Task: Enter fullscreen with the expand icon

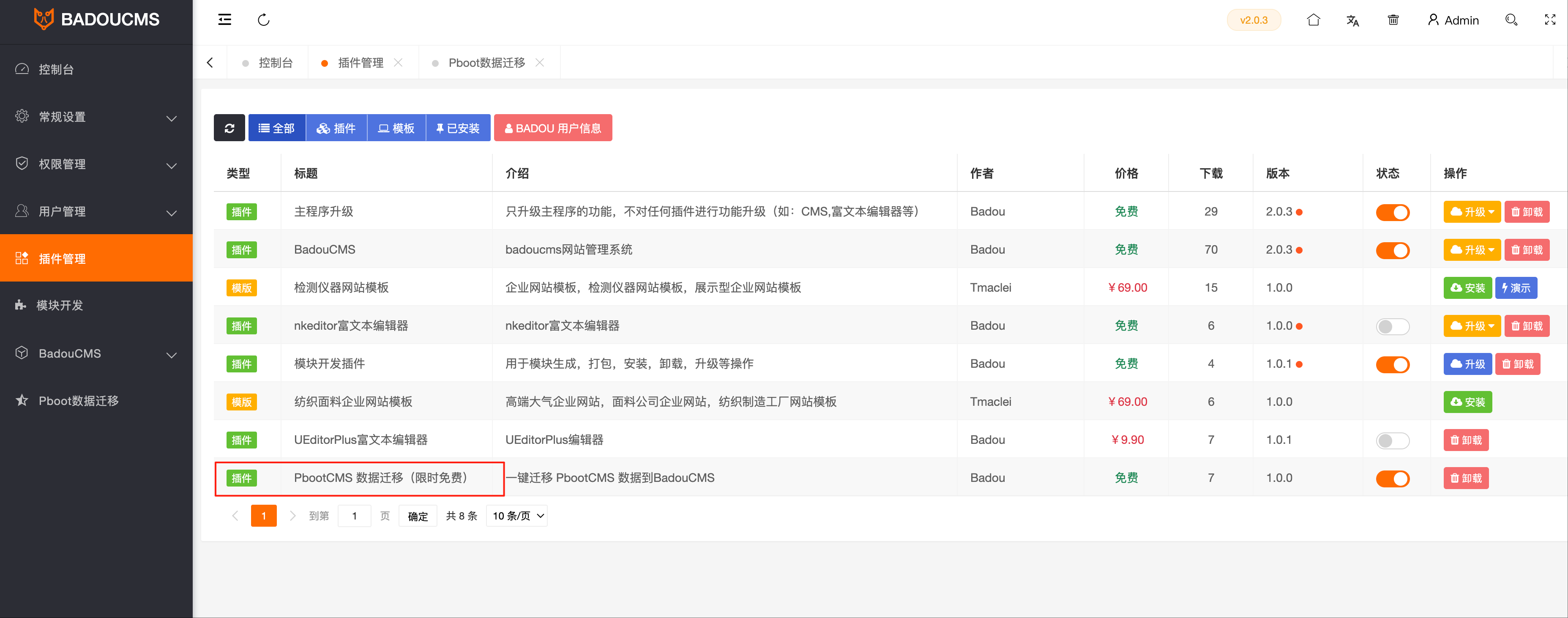Action: [1550, 19]
